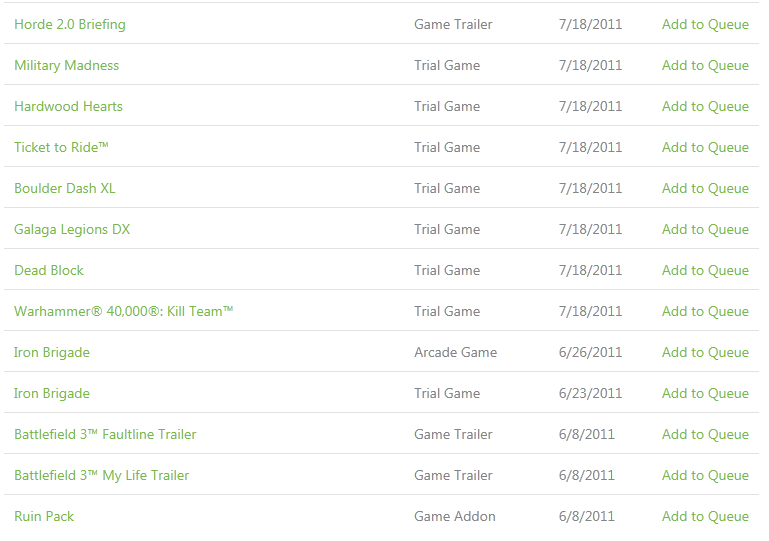Open Ticket to Ride™ game link
Viewport: 769px width, 541px height.
tap(61, 147)
